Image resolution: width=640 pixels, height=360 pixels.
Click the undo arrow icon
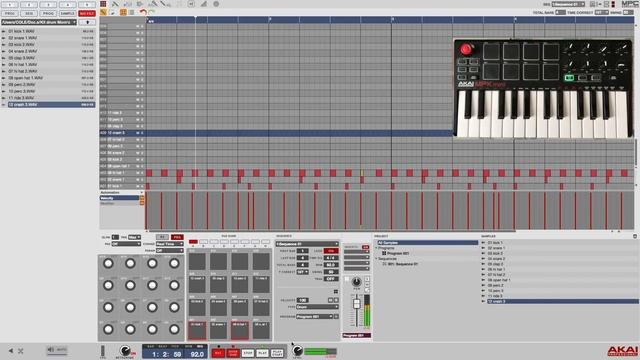[143, 13]
